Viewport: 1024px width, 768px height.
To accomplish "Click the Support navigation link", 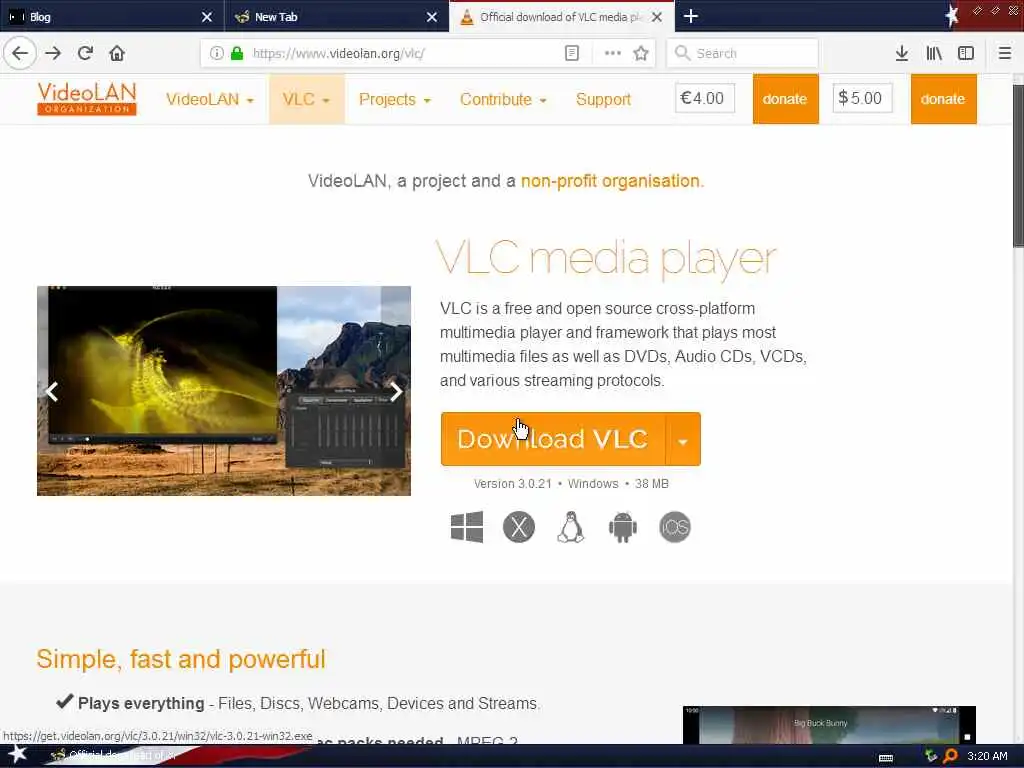I will point(603,99).
